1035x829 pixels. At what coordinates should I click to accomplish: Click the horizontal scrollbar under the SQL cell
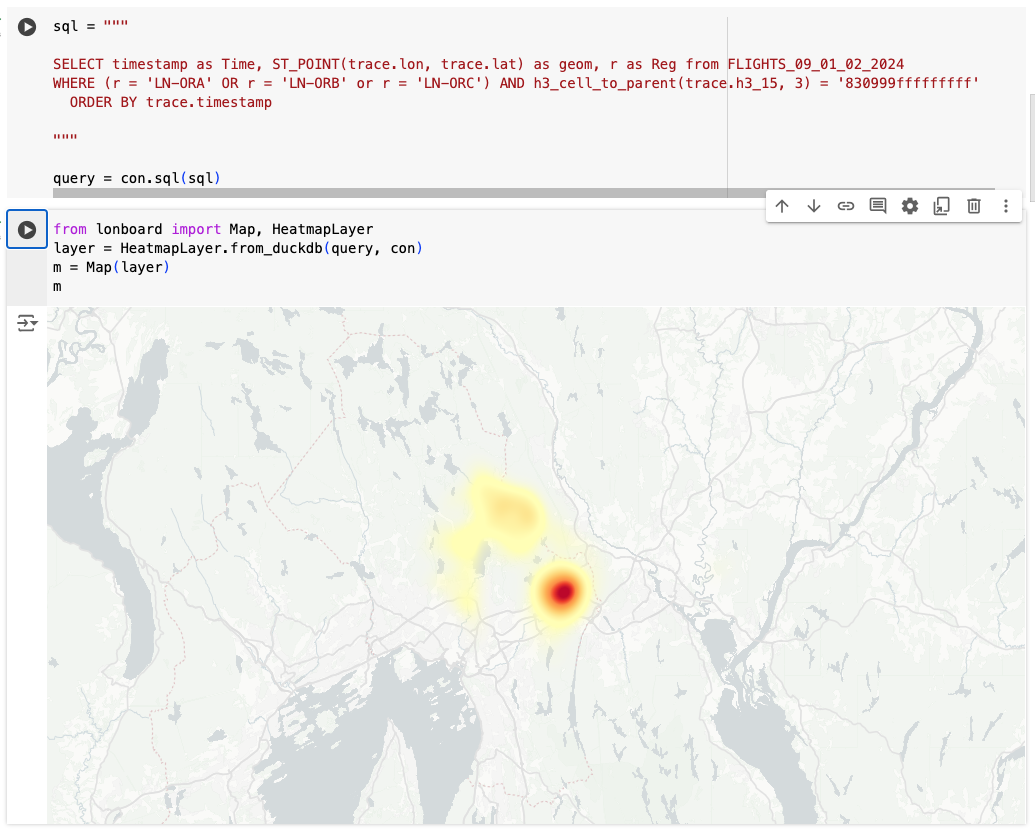pyautogui.click(x=400, y=192)
